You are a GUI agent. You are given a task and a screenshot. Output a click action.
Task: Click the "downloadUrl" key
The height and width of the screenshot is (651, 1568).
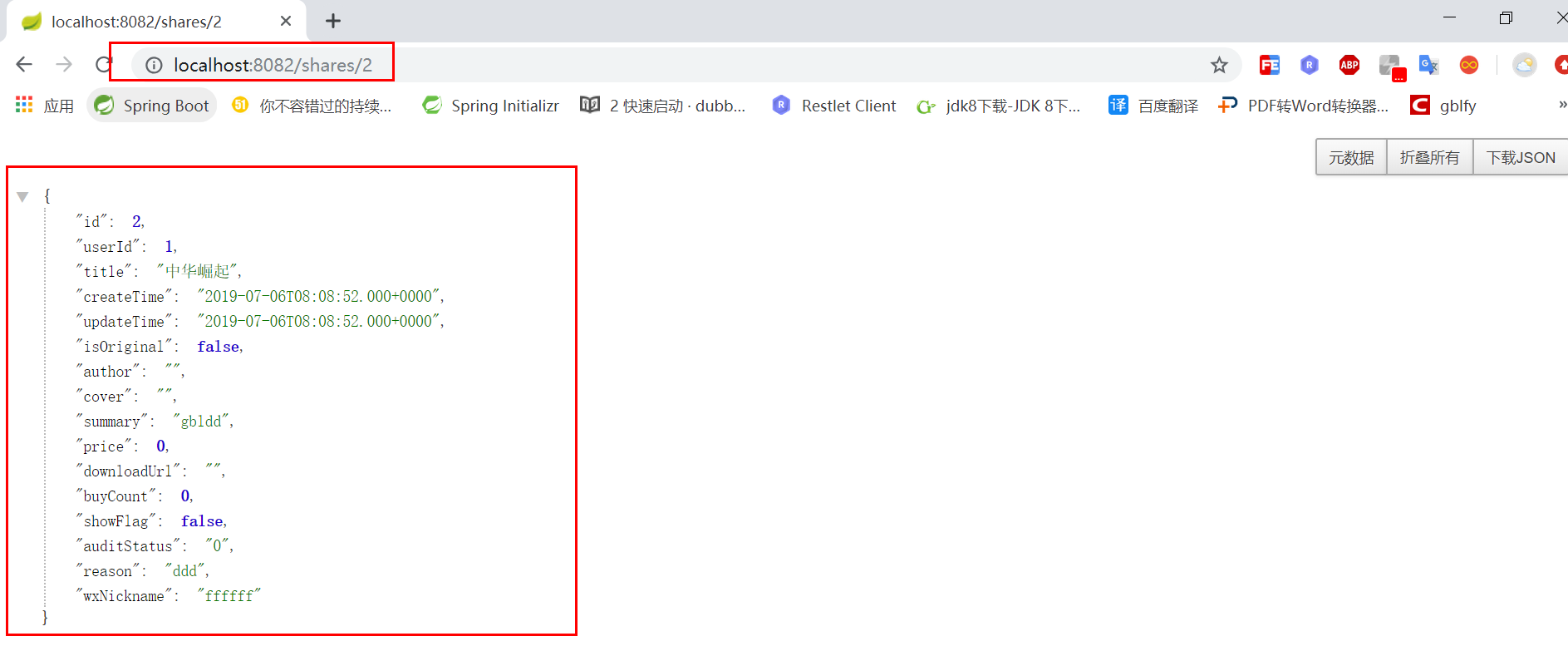128,471
